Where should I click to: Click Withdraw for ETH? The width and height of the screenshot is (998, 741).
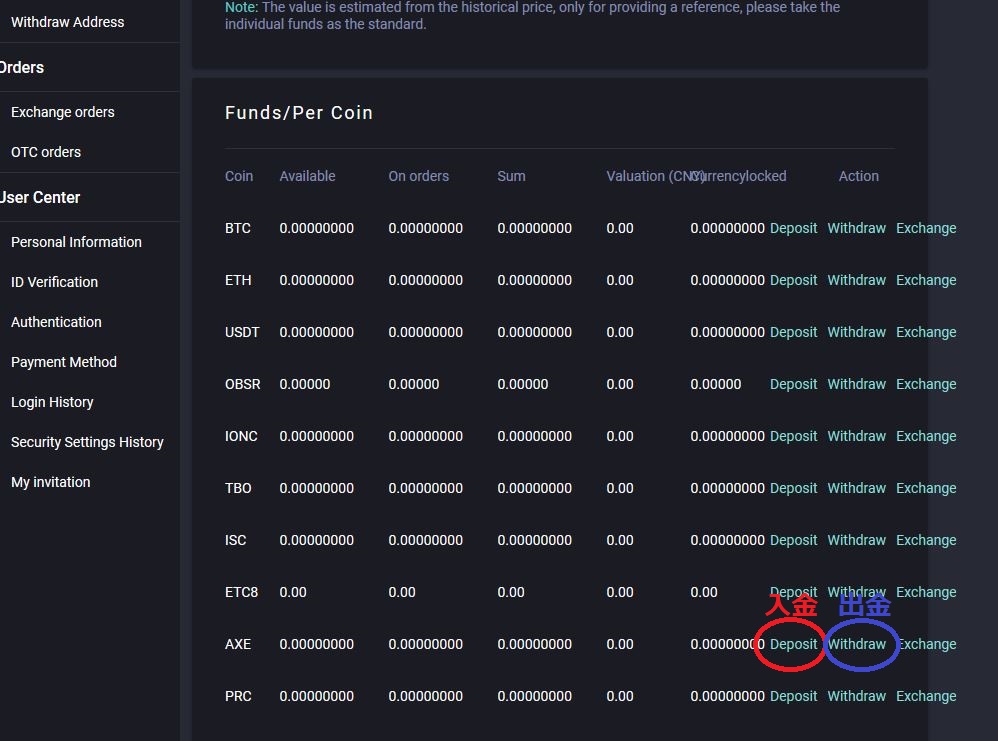coord(856,280)
